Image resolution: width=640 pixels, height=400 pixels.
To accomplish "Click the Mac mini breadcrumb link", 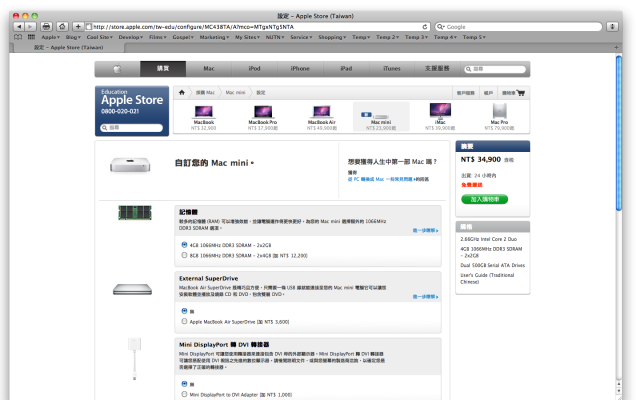I will point(236,93).
